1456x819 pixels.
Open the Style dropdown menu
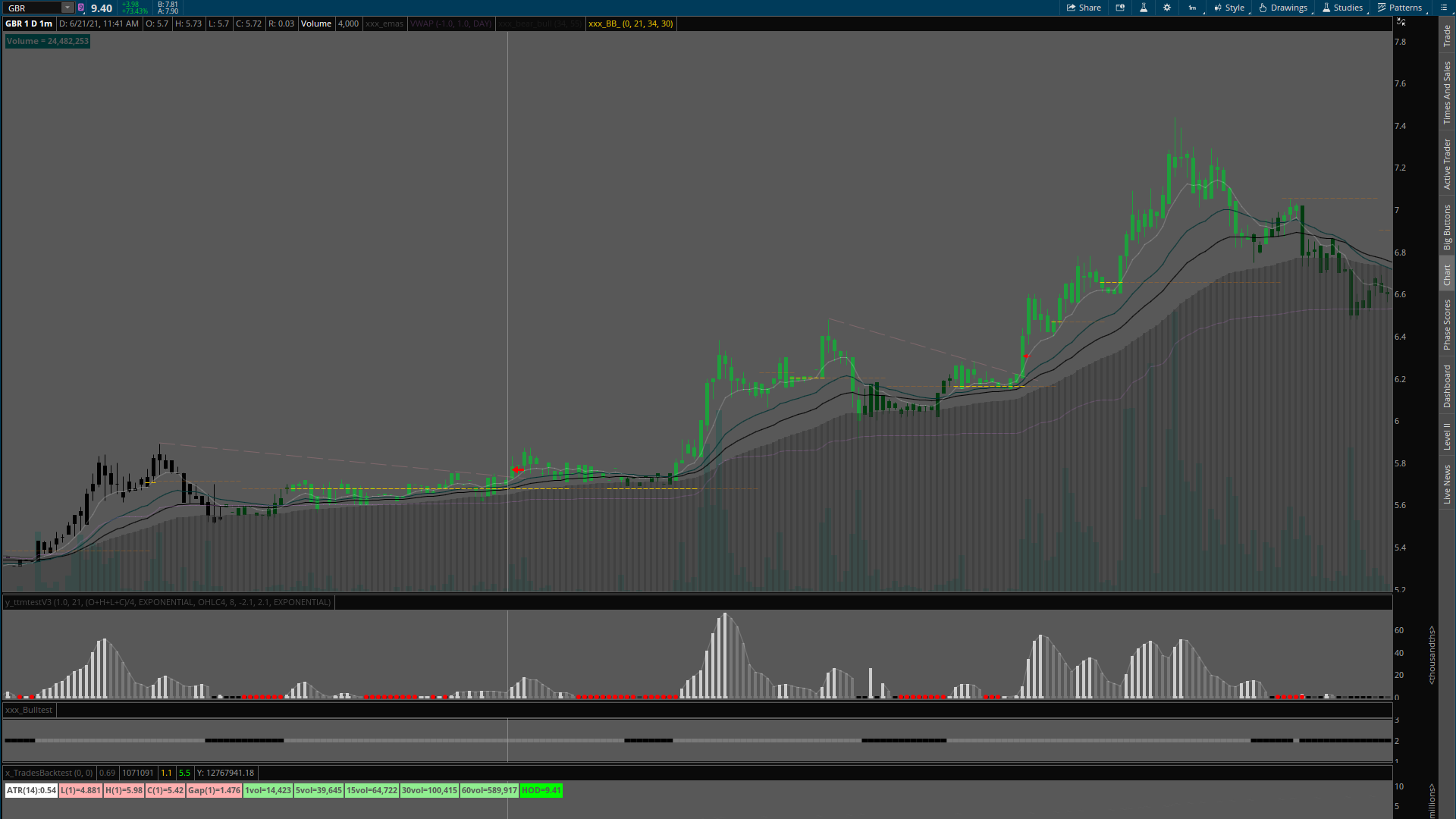pos(1229,8)
